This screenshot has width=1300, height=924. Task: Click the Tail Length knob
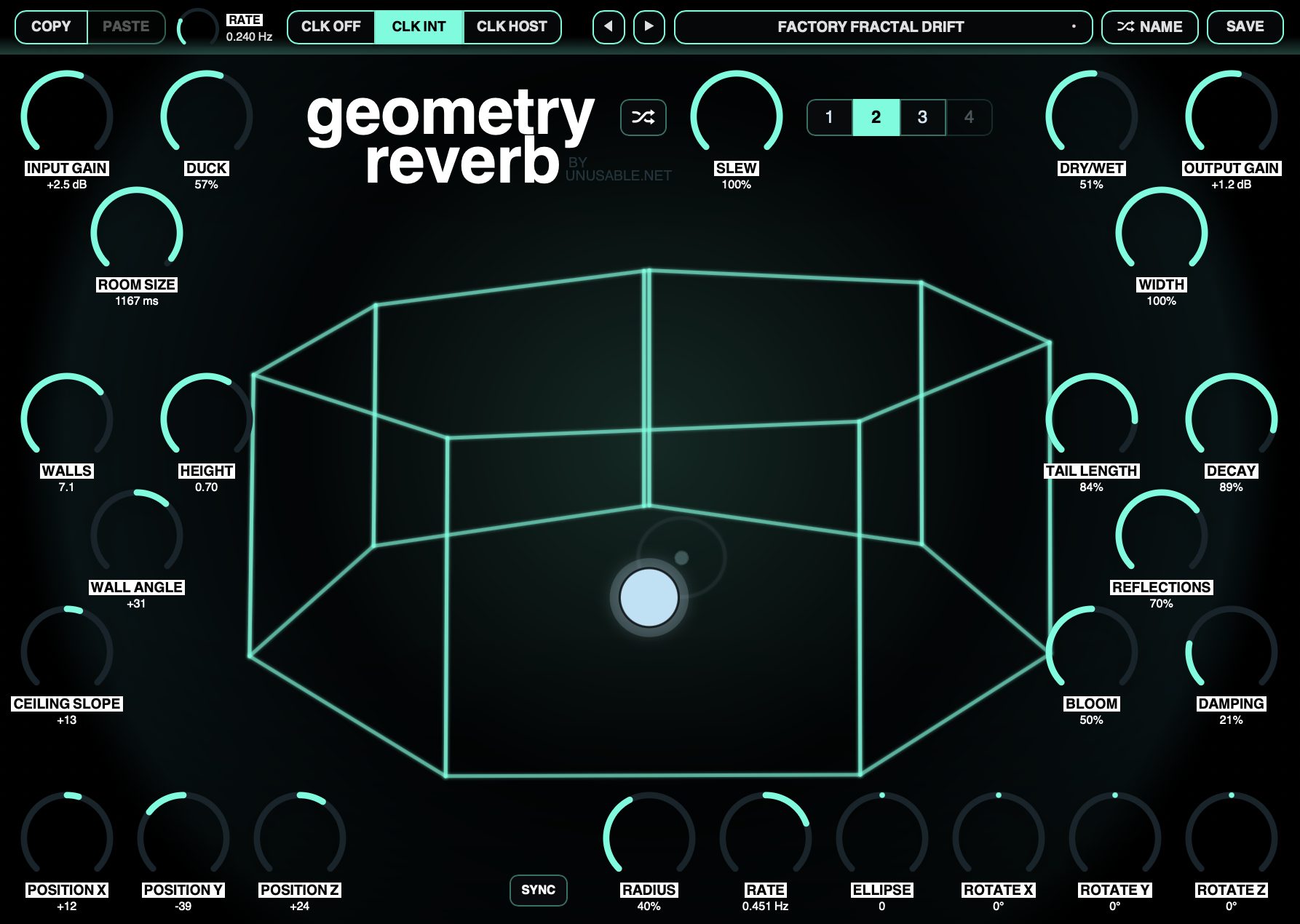click(1092, 418)
